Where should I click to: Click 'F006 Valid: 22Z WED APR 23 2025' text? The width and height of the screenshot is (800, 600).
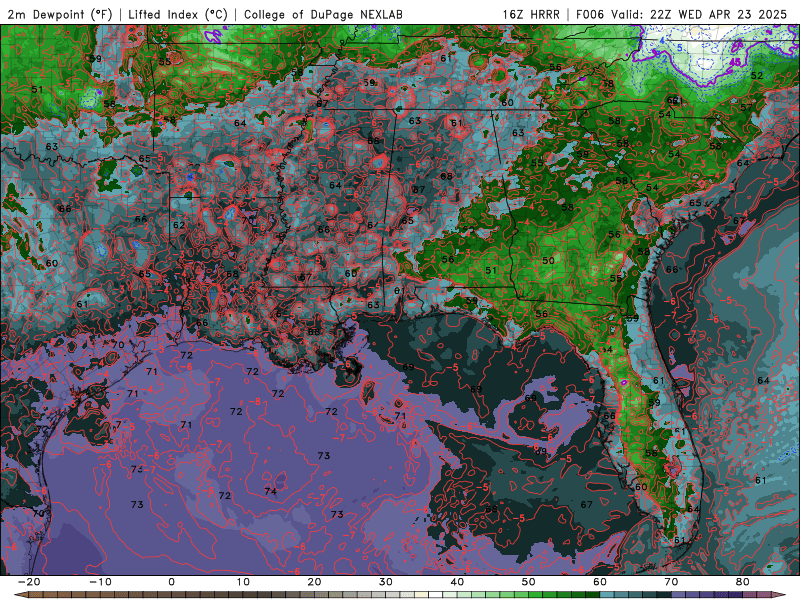coord(681,14)
